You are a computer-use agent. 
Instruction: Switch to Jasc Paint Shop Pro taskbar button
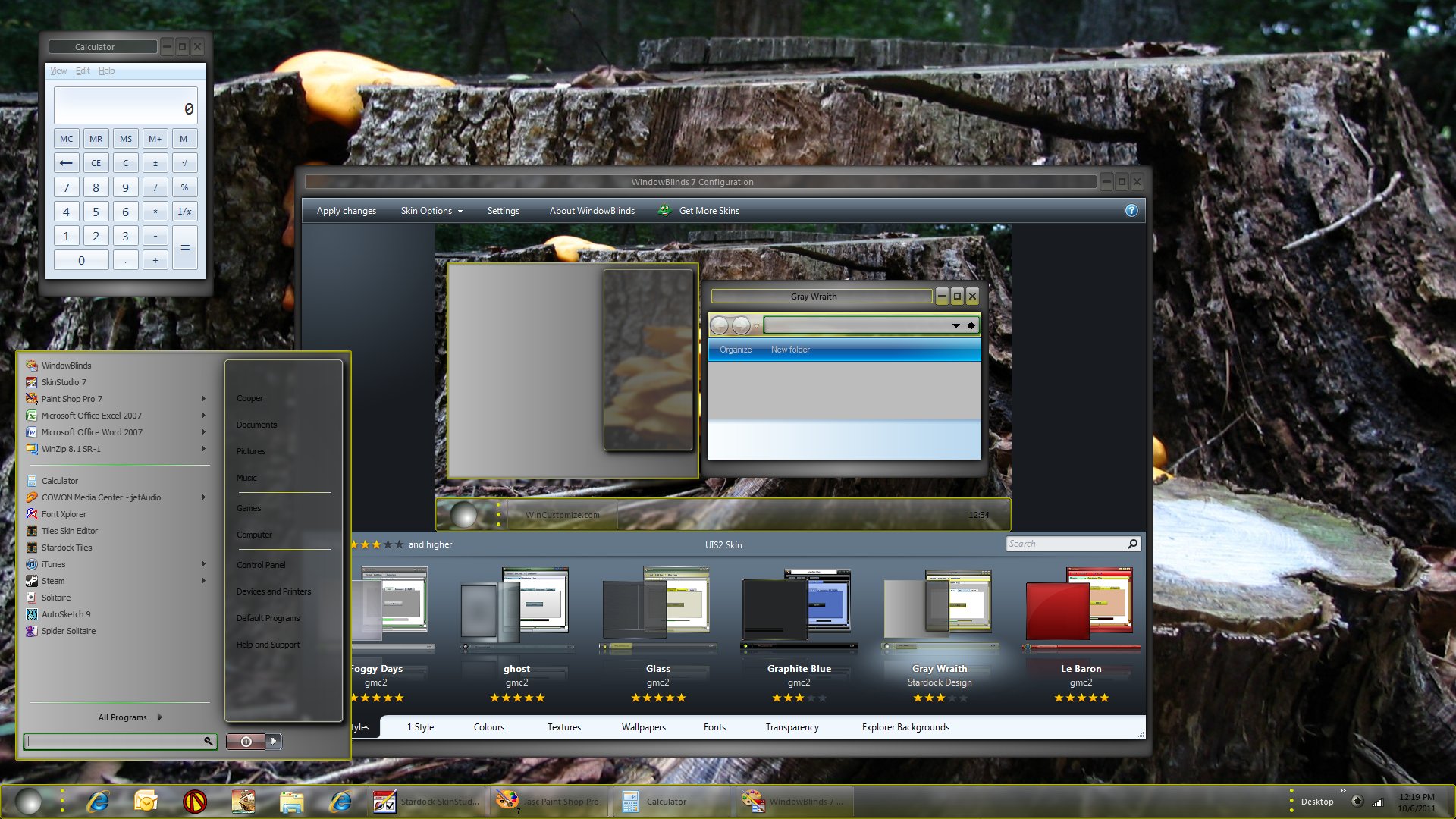pos(549,802)
